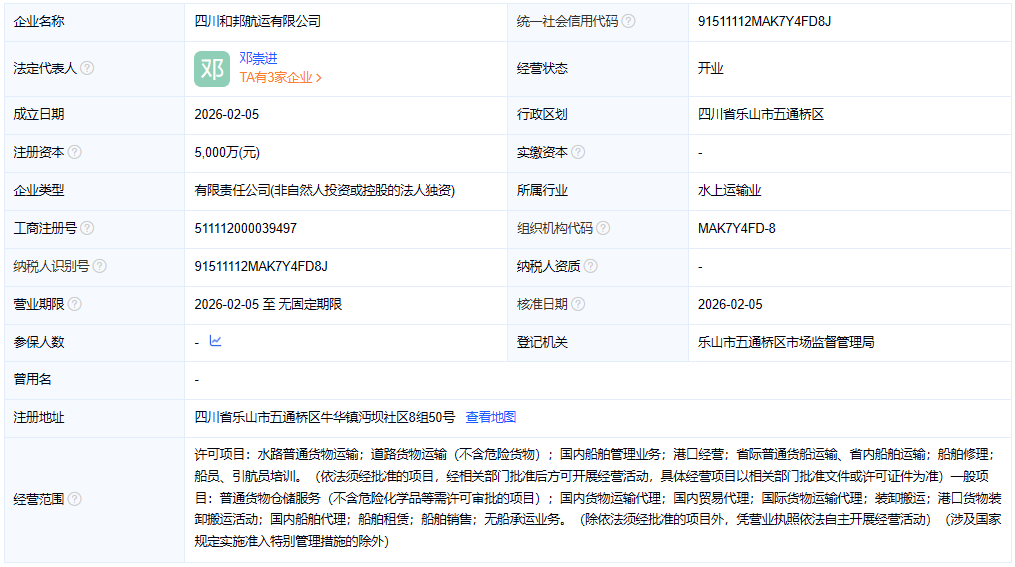Click the 行政区划 label

click(x=542, y=115)
